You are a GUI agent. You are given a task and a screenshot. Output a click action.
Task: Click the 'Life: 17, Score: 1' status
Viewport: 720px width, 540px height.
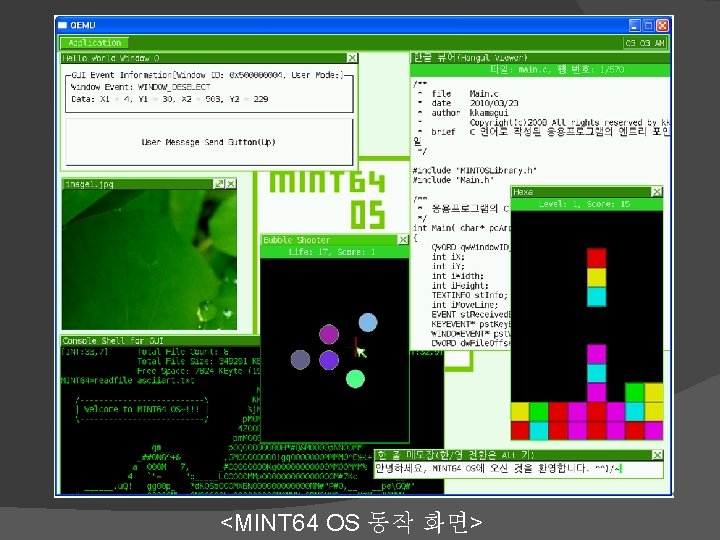click(332, 252)
